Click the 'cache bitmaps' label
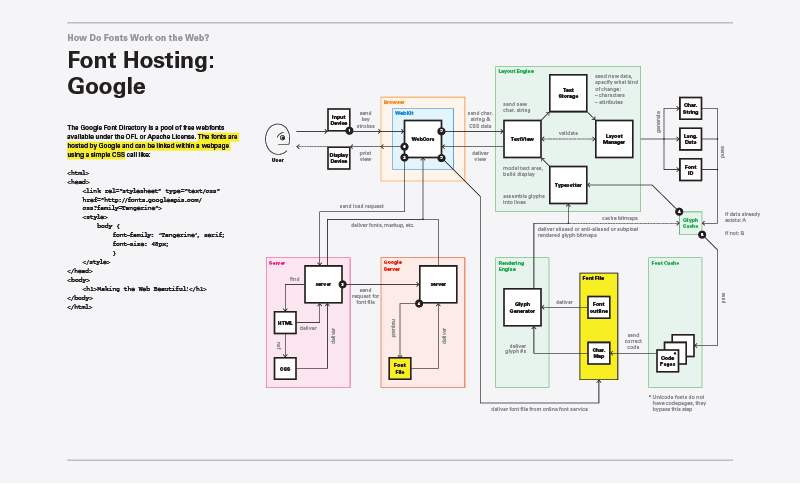This screenshot has width=800, height=484. 619,218
